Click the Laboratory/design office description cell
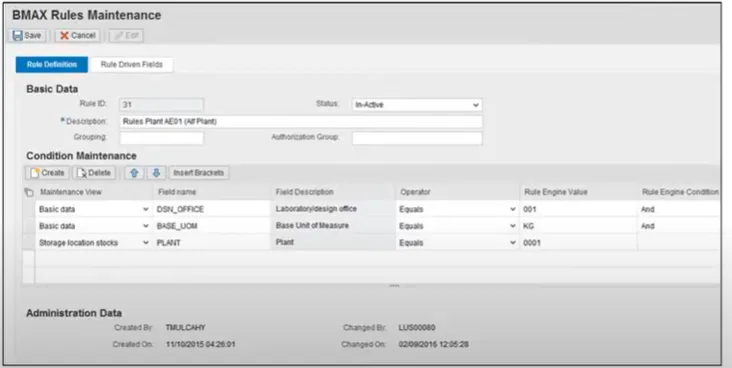This screenshot has height=368, width=732. click(x=333, y=209)
